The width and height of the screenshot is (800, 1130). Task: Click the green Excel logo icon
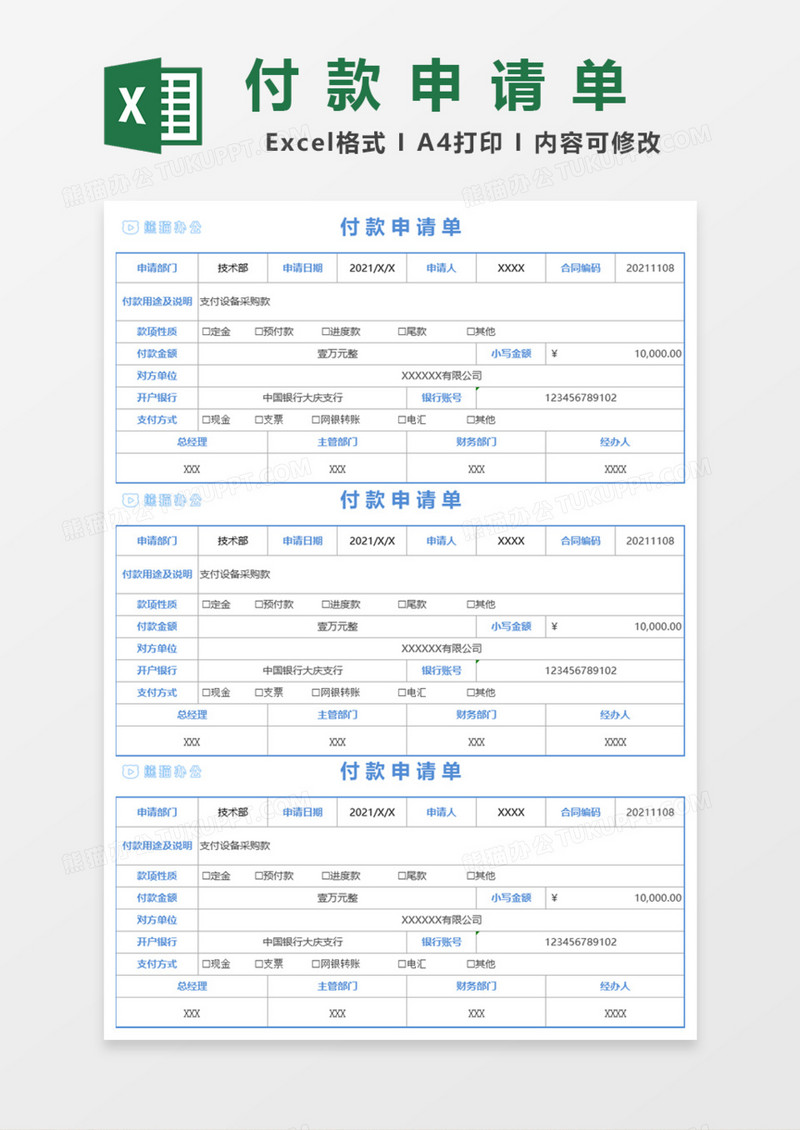tap(153, 105)
